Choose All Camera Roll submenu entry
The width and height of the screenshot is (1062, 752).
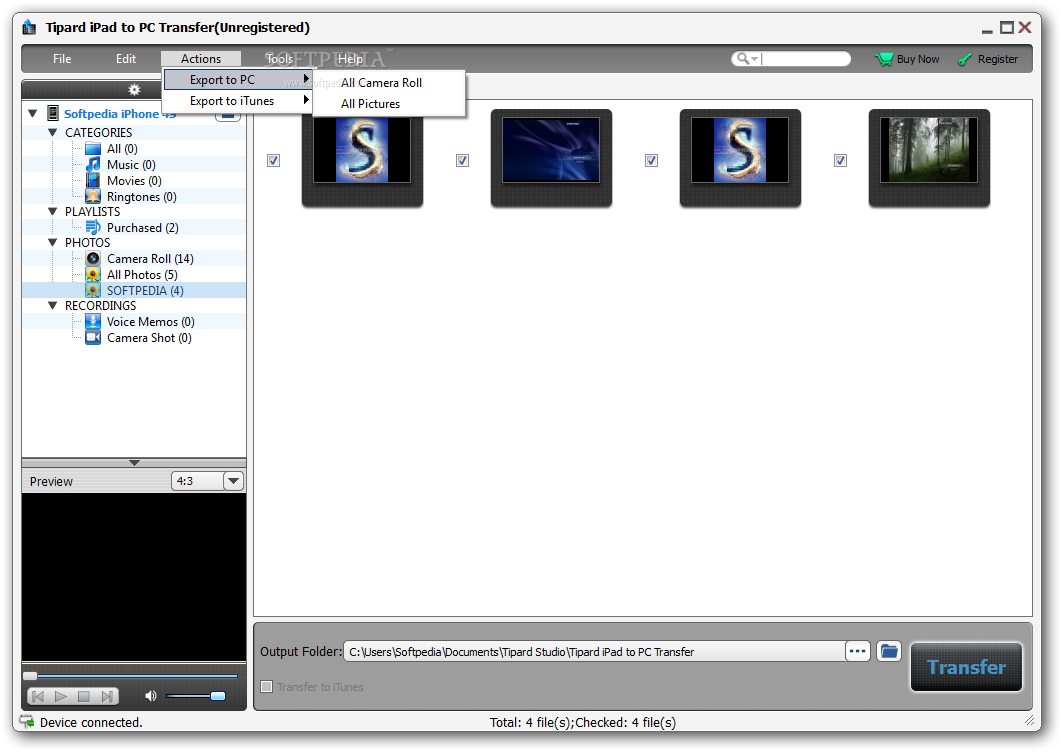point(389,83)
